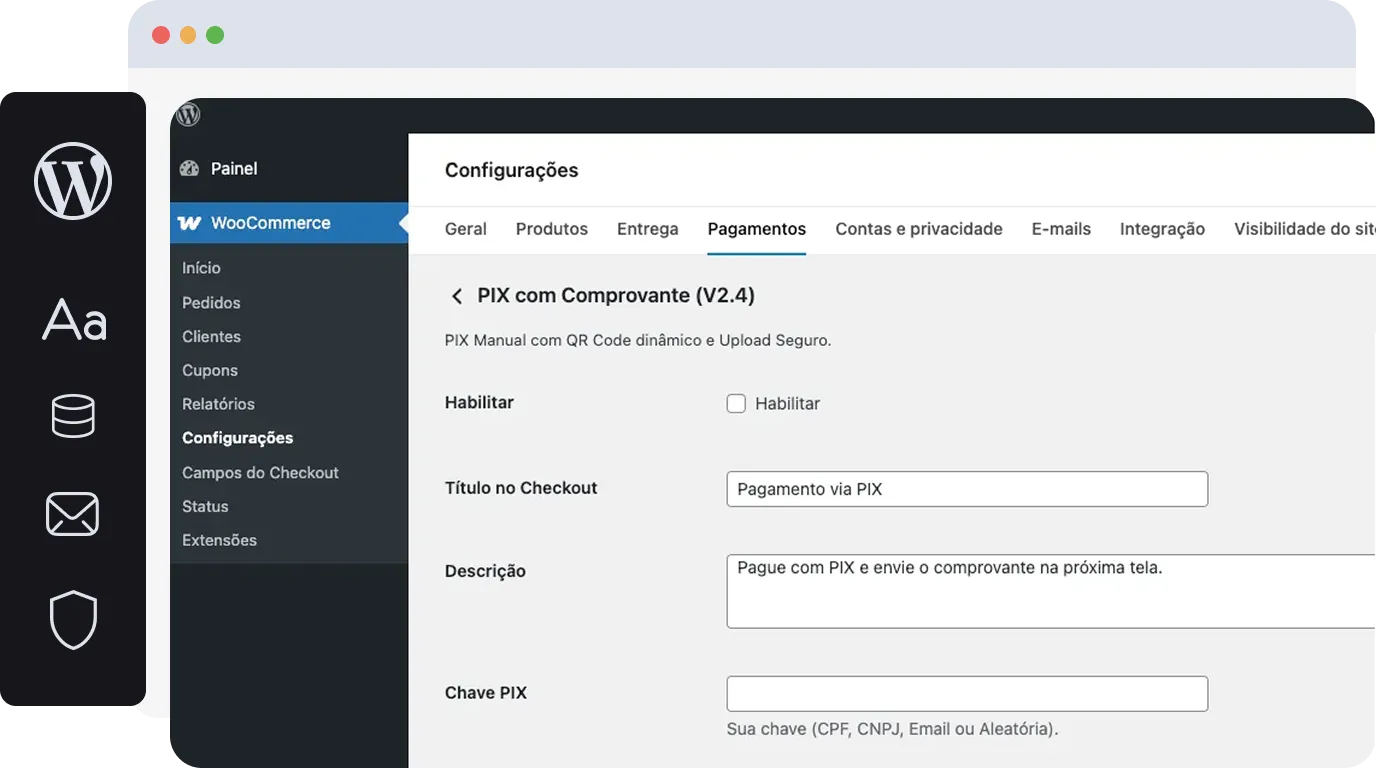
Task: Select WooCommerce in the sidebar menu
Action: pos(289,223)
